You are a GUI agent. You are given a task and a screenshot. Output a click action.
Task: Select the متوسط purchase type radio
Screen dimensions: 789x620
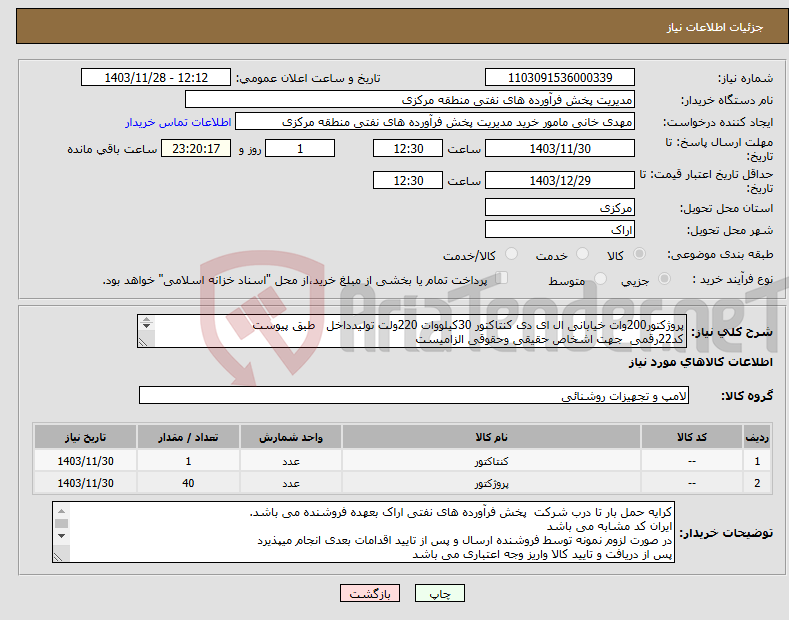[x=600, y=278]
